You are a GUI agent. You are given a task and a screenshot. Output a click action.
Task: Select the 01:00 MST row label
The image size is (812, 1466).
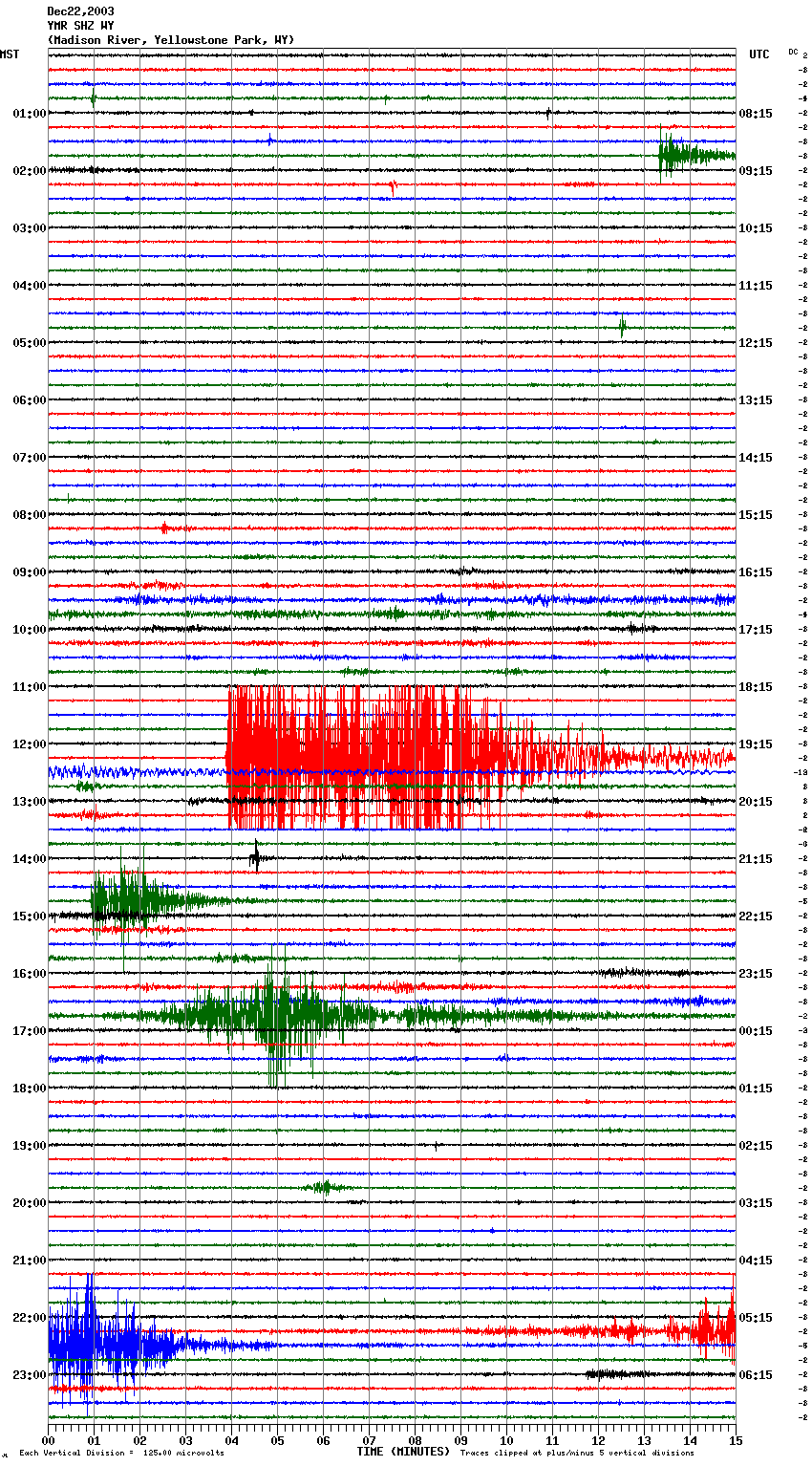(30, 114)
